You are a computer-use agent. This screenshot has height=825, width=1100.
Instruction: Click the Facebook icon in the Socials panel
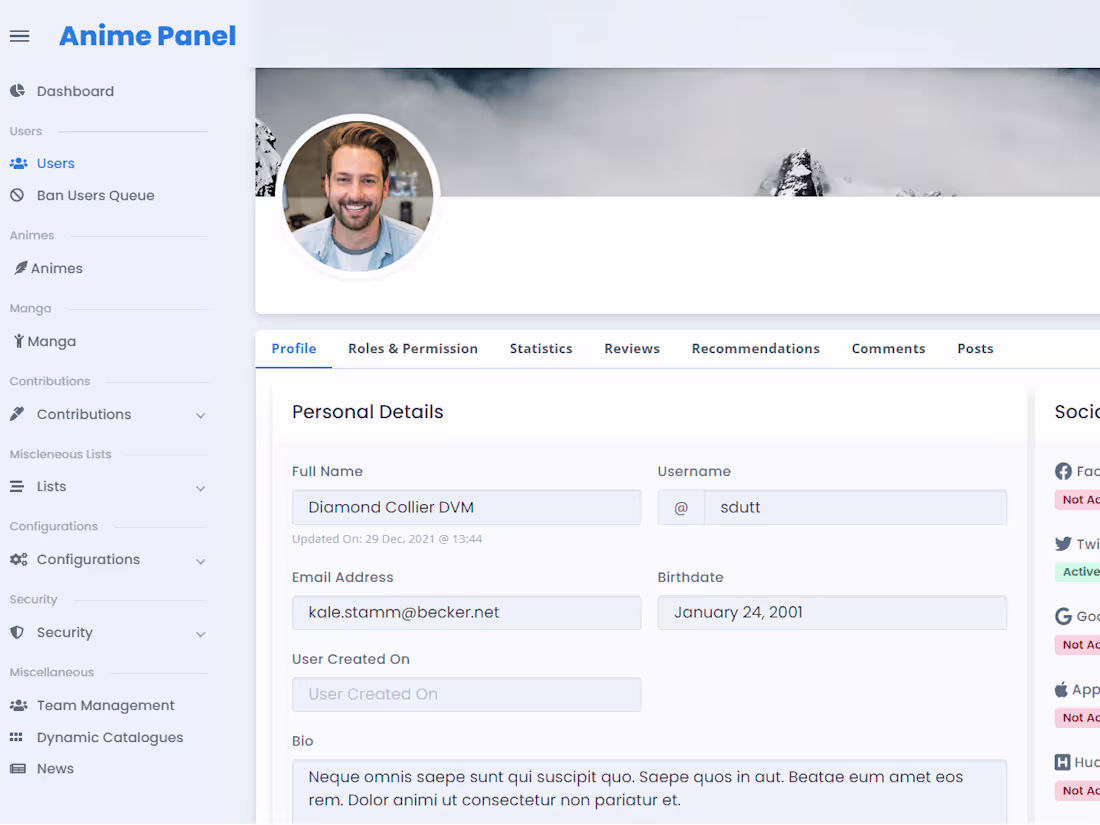(1062, 471)
